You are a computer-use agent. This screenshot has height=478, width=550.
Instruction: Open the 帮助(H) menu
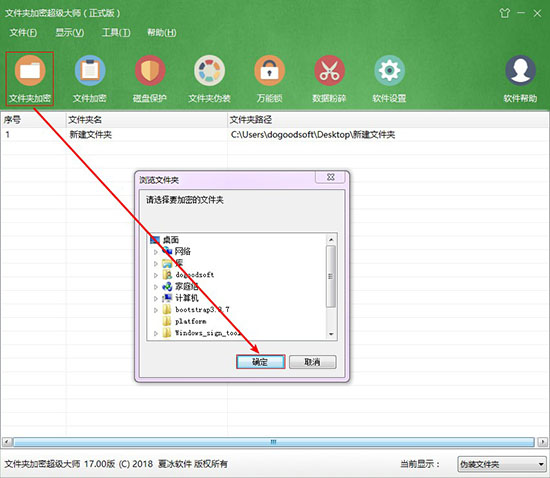point(162,33)
